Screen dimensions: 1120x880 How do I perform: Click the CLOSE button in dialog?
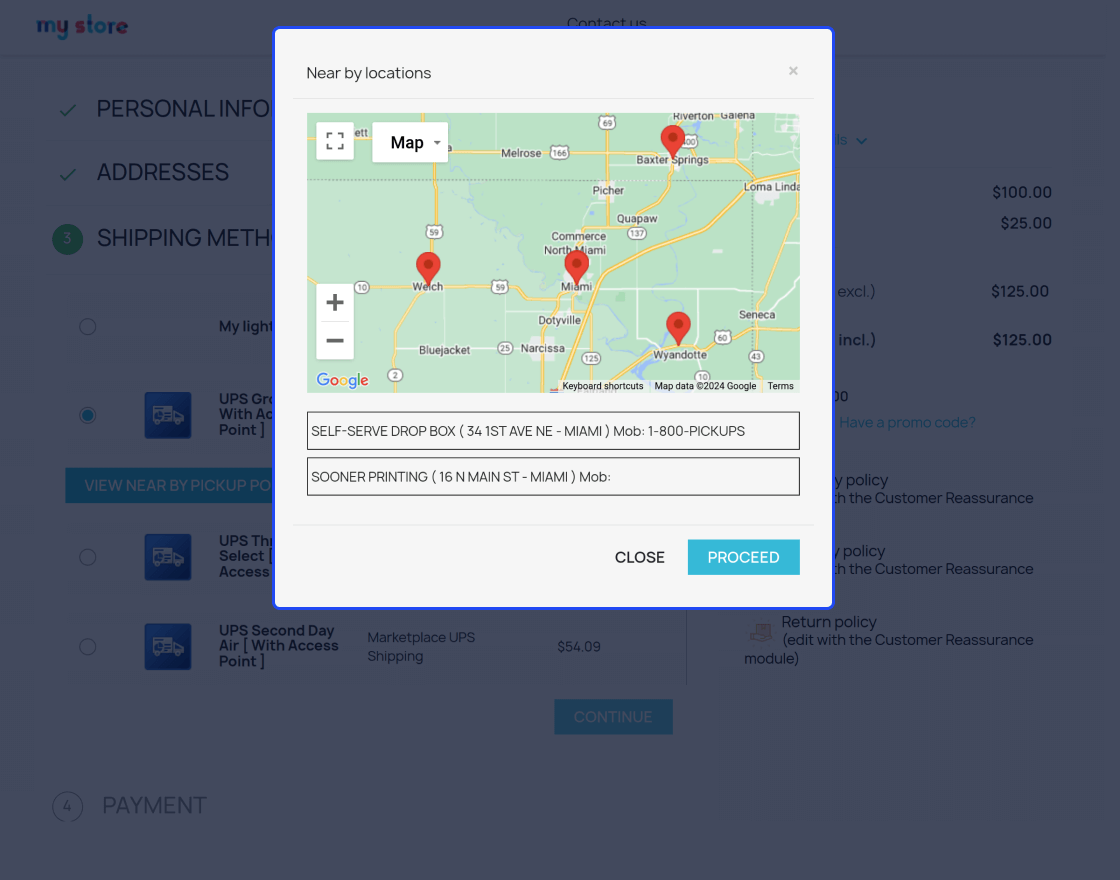click(x=639, y=557)
